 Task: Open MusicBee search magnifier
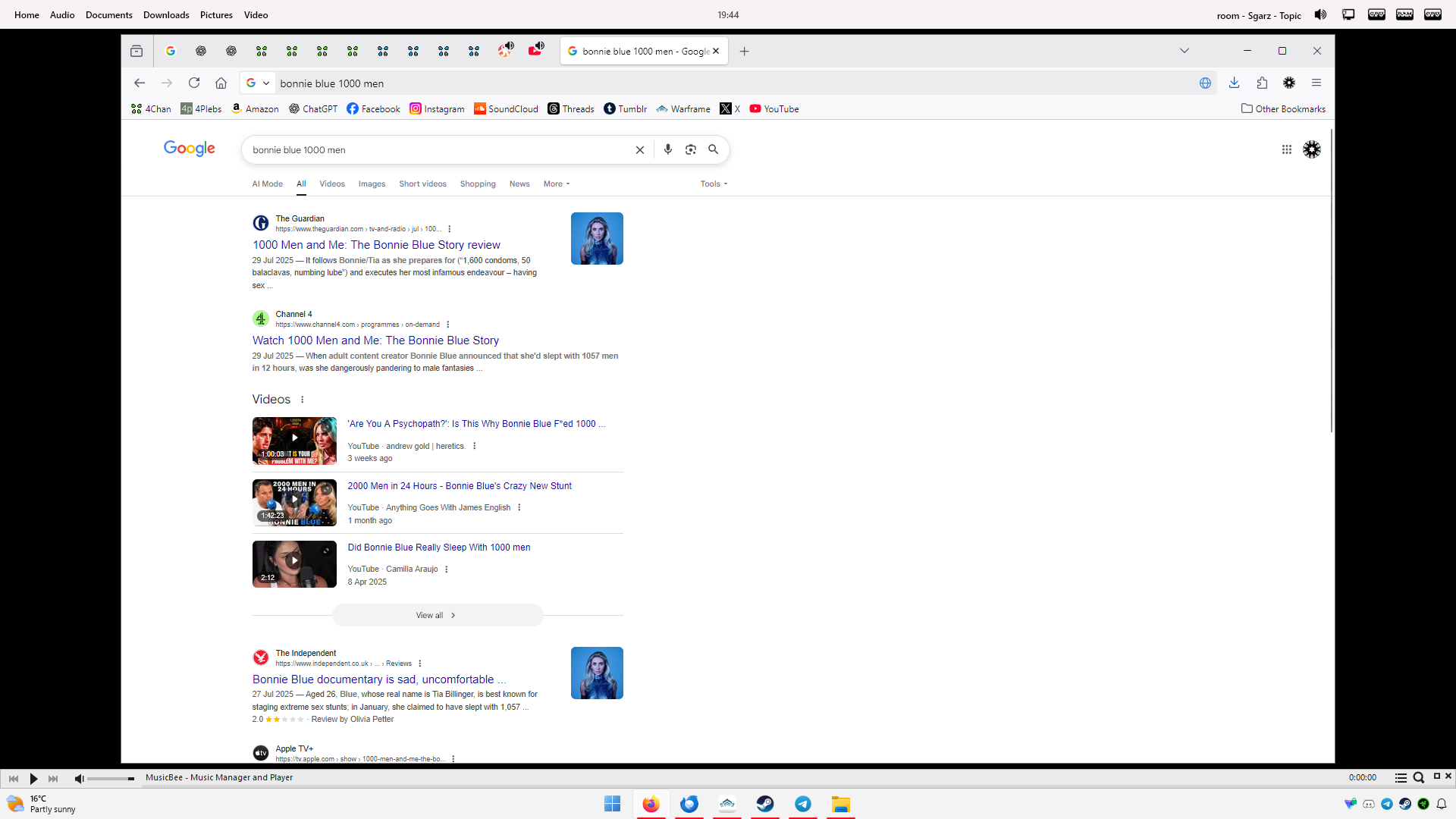(1419, 777)
